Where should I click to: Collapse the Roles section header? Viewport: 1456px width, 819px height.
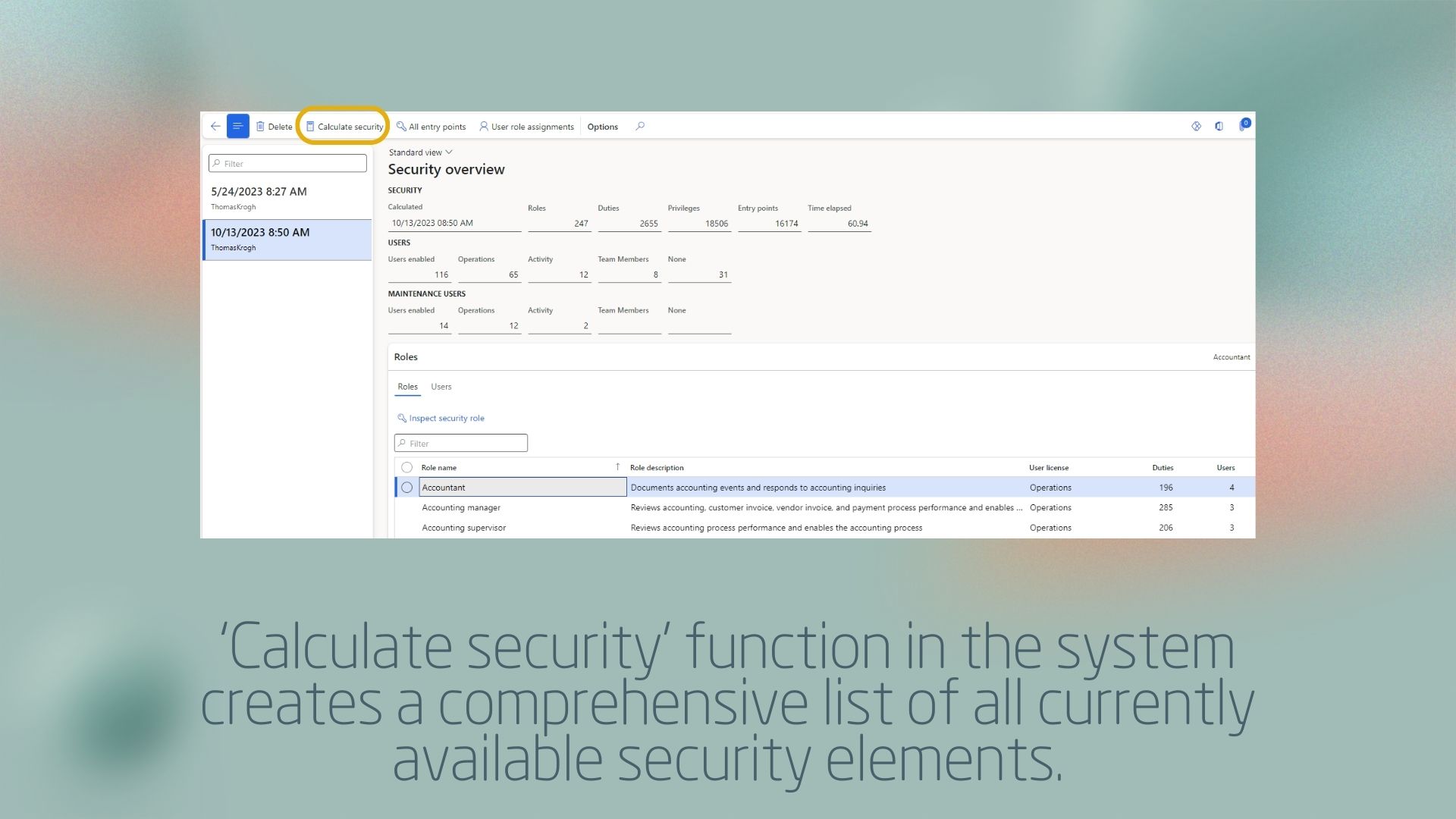click(406, 357)
